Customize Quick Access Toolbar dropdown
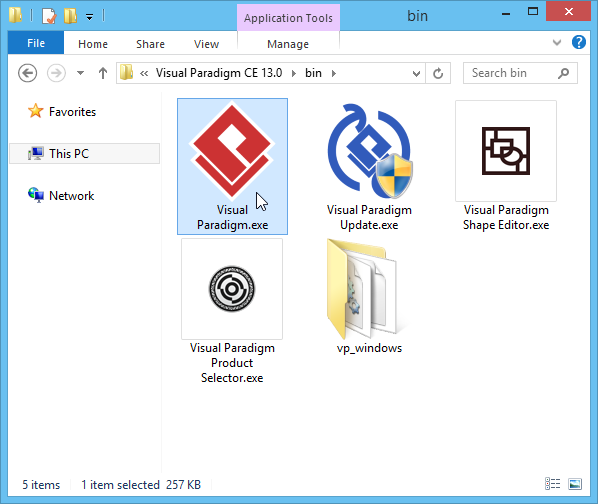 [89, 17]
